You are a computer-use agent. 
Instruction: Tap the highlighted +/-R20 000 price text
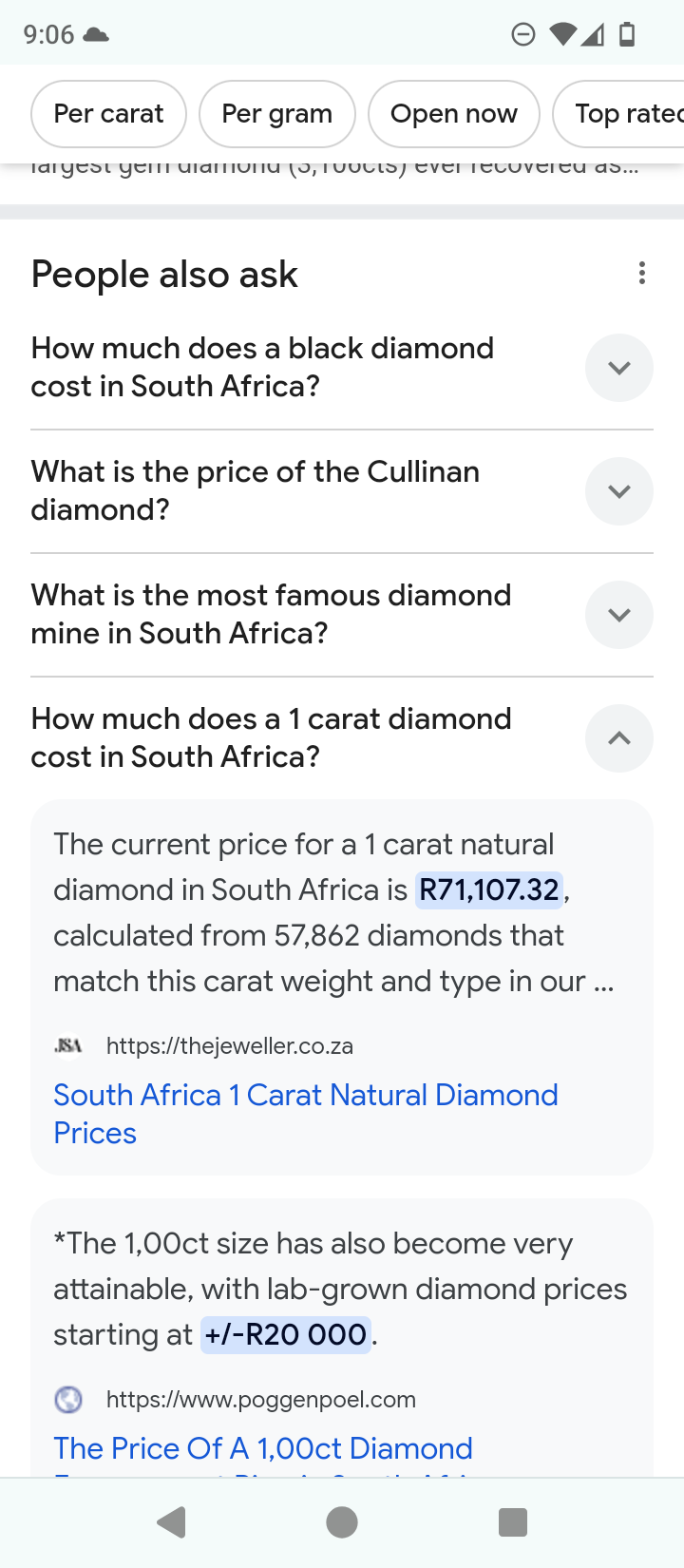285,1335
